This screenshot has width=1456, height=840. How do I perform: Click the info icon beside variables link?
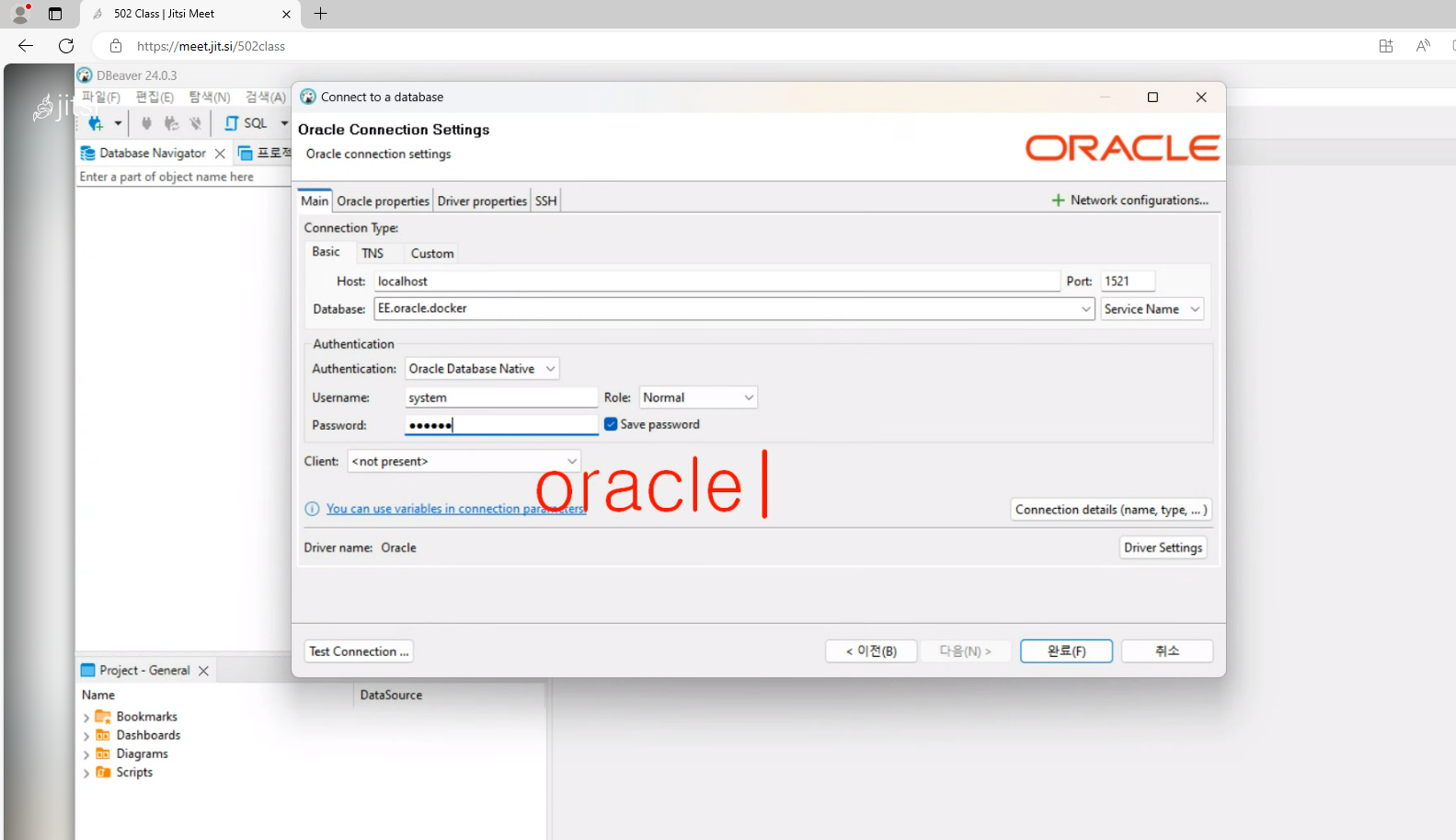tap(313, 509)
